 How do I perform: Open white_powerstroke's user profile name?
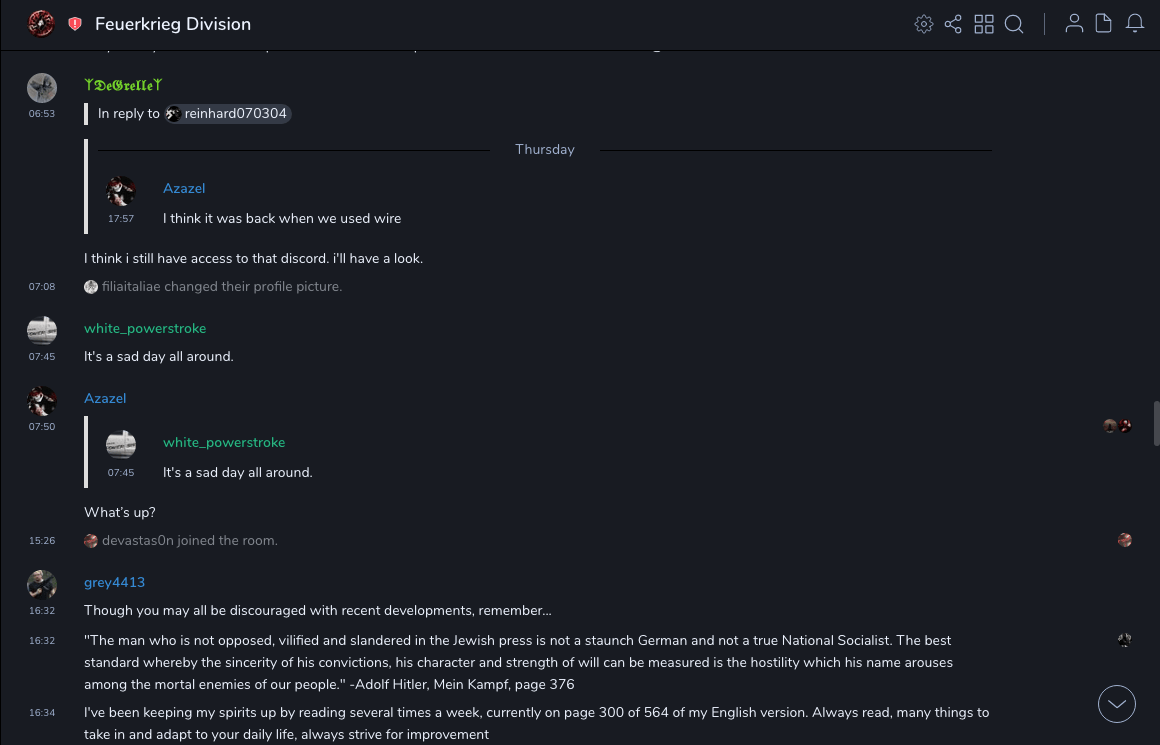145,328
